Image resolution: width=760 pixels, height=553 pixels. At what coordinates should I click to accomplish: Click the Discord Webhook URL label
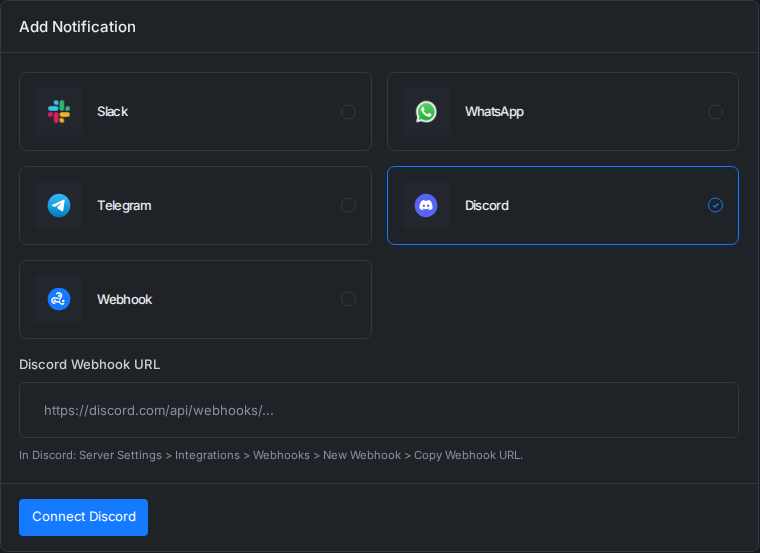pos(90,364)
